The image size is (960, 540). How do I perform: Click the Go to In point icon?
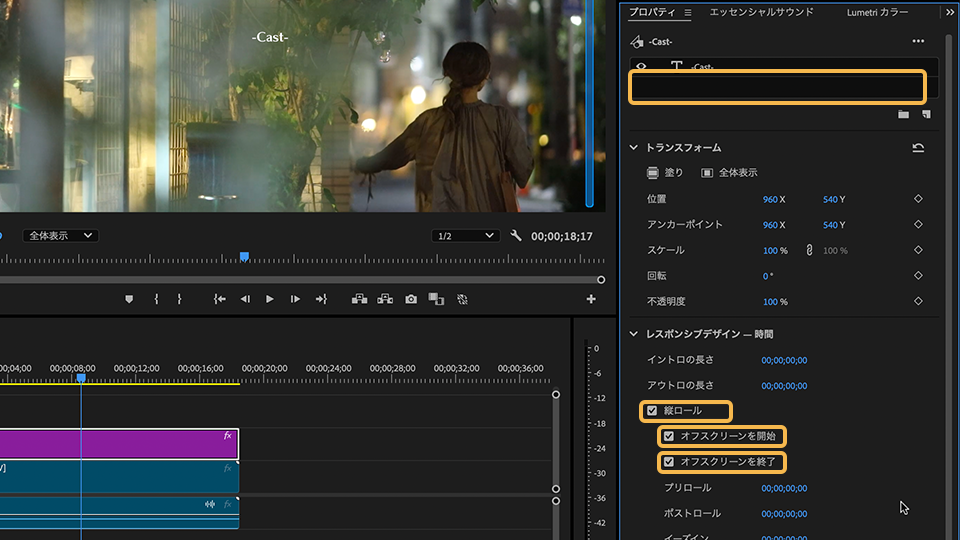(x=220, y=299)
